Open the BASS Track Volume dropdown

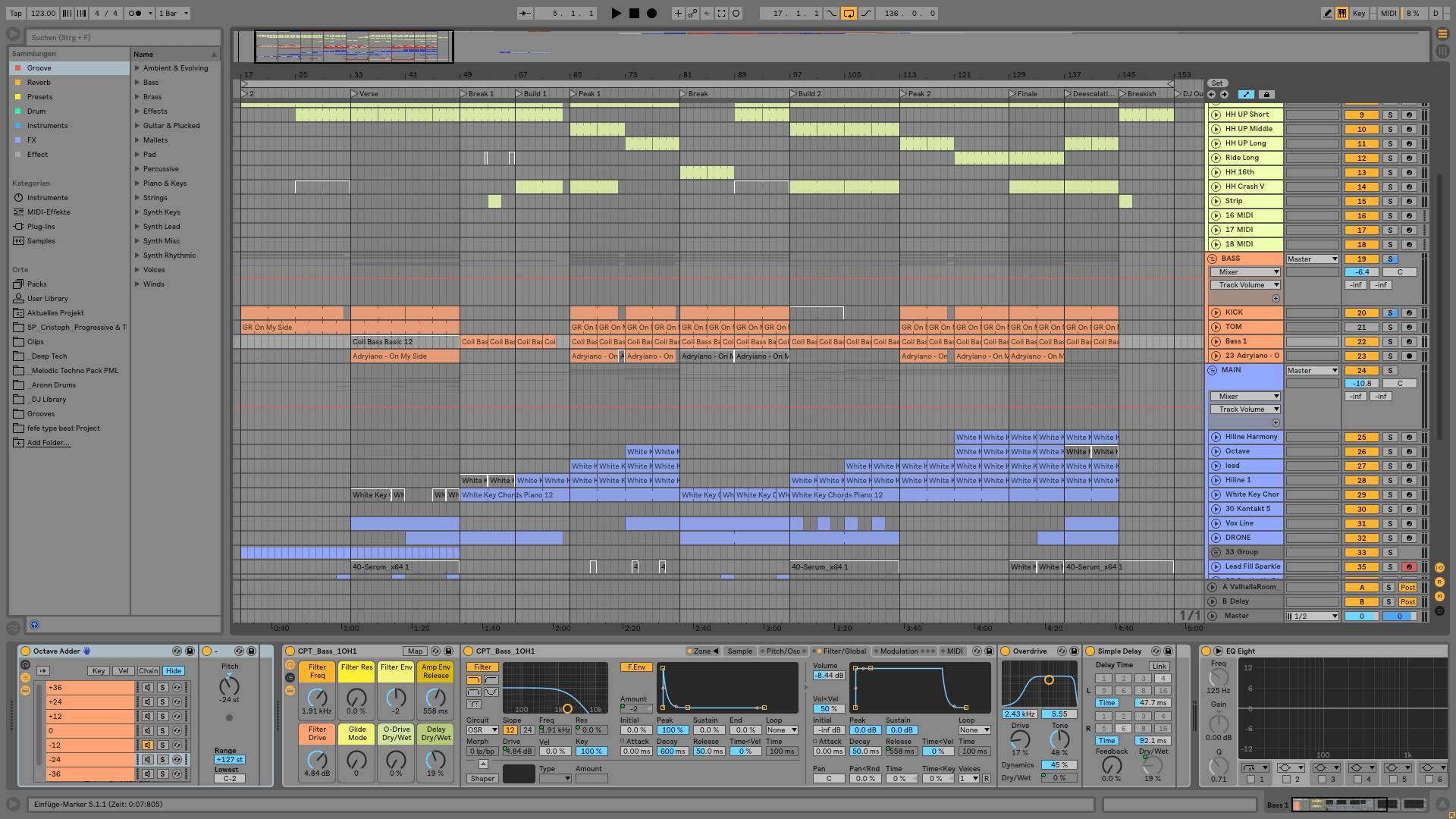[1245, 285]
